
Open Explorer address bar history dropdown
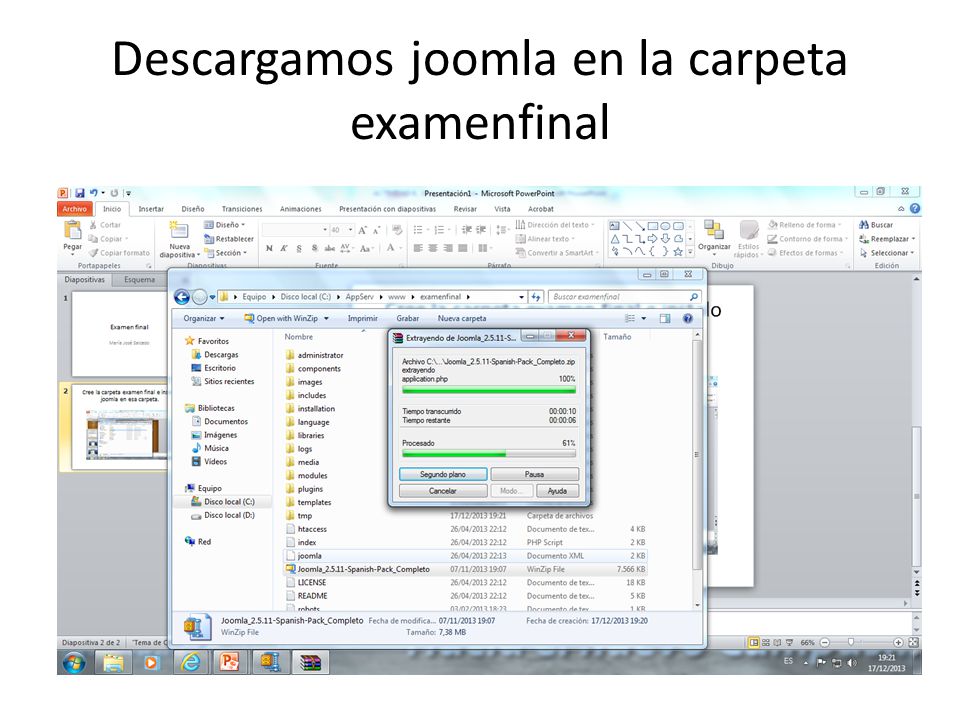tap(522, 297)
